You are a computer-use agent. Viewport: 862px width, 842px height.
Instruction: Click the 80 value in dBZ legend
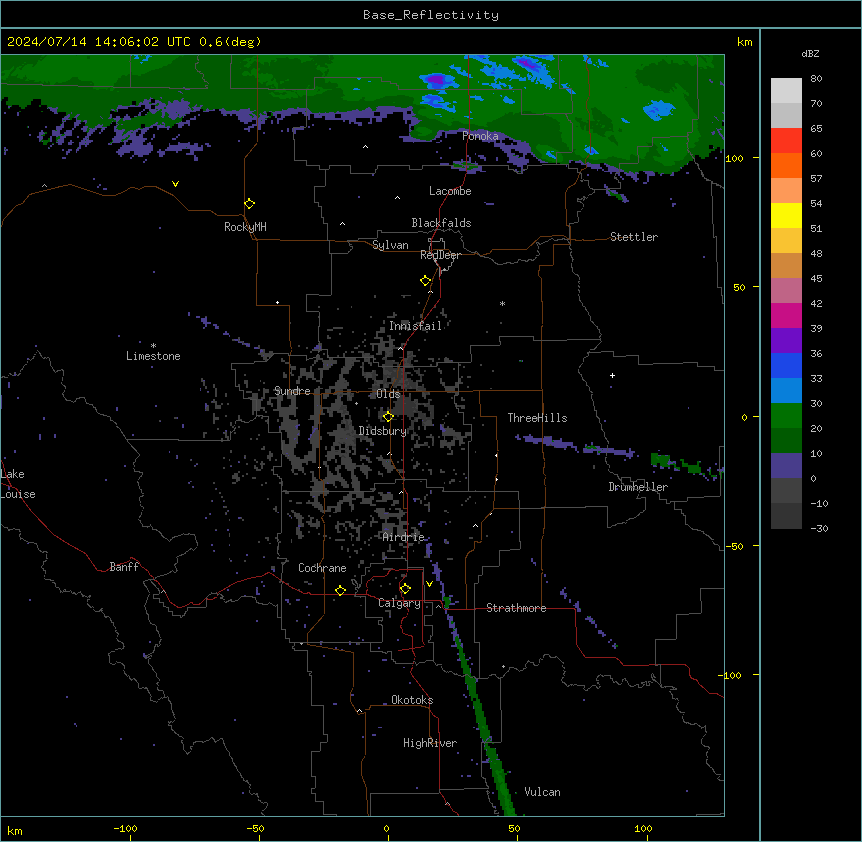[x=816, y=79]
